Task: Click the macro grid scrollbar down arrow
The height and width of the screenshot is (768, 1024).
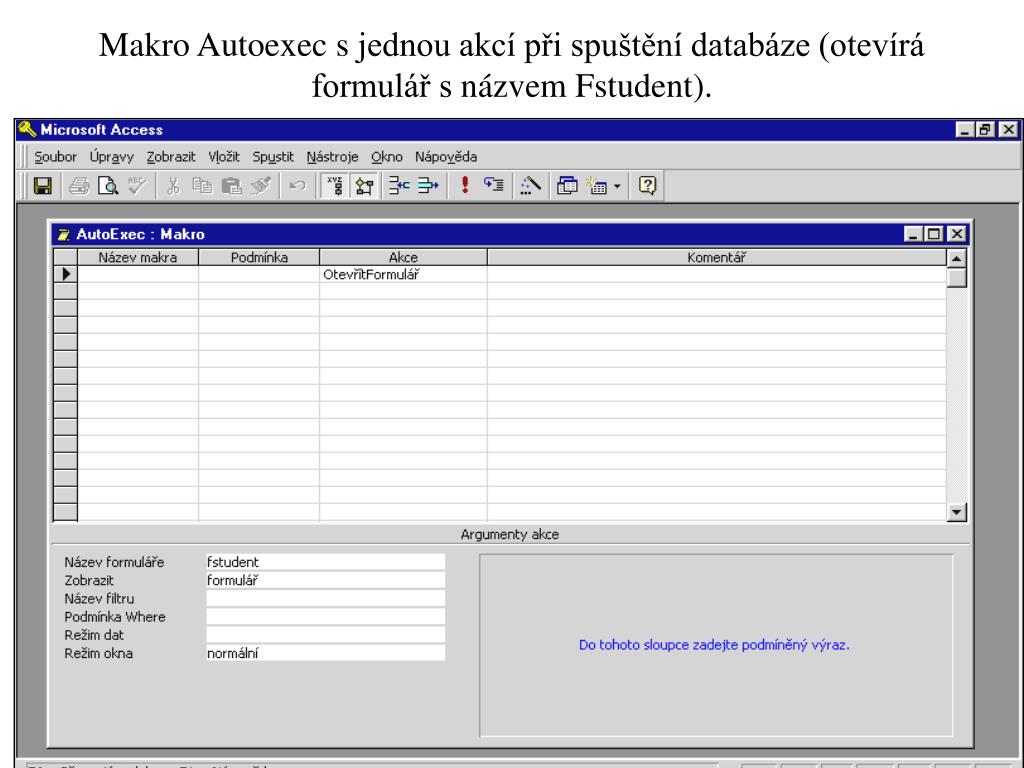Action: point(956,512)
